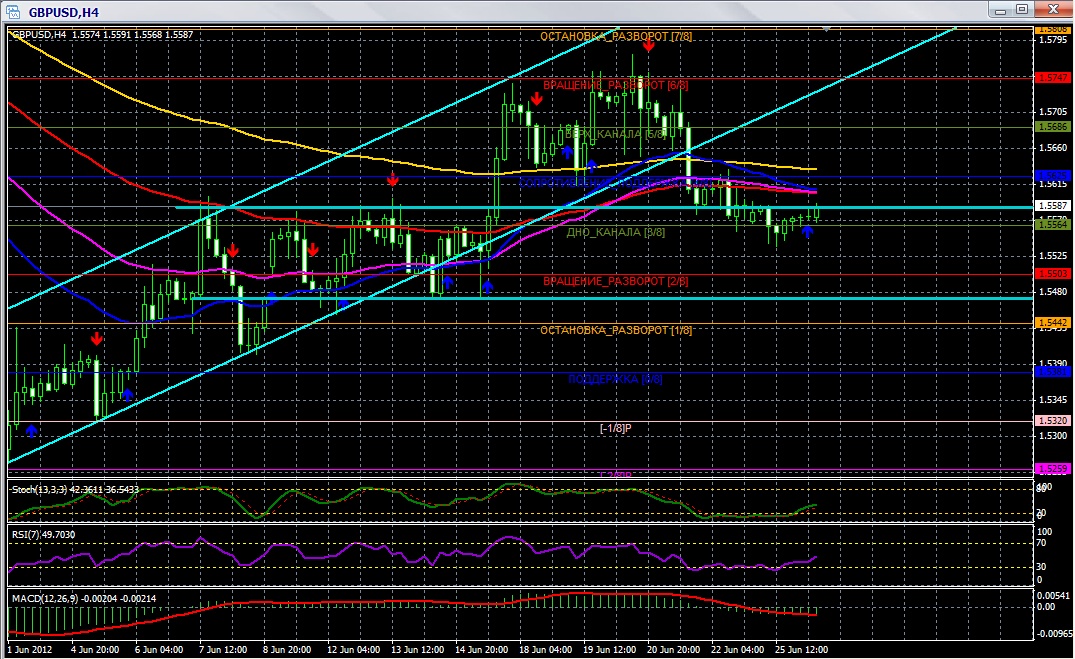
Task: Click the orange 1.5442 price tag
Action: pyautogui.click(x=1052, y=322)
